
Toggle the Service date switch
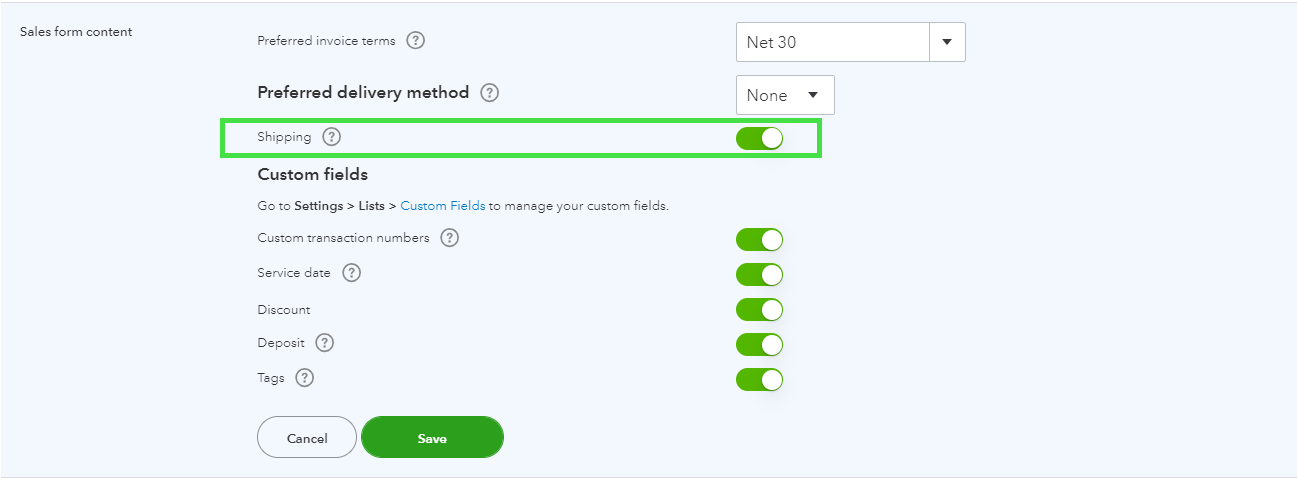click(759, 275)
